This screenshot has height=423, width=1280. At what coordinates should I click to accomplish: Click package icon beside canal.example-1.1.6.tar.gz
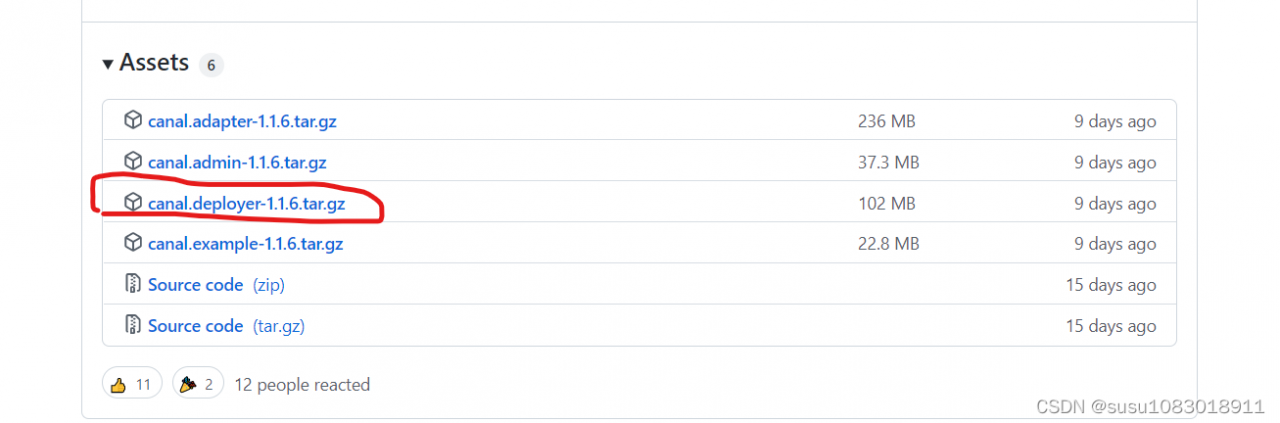coord(133,243)
